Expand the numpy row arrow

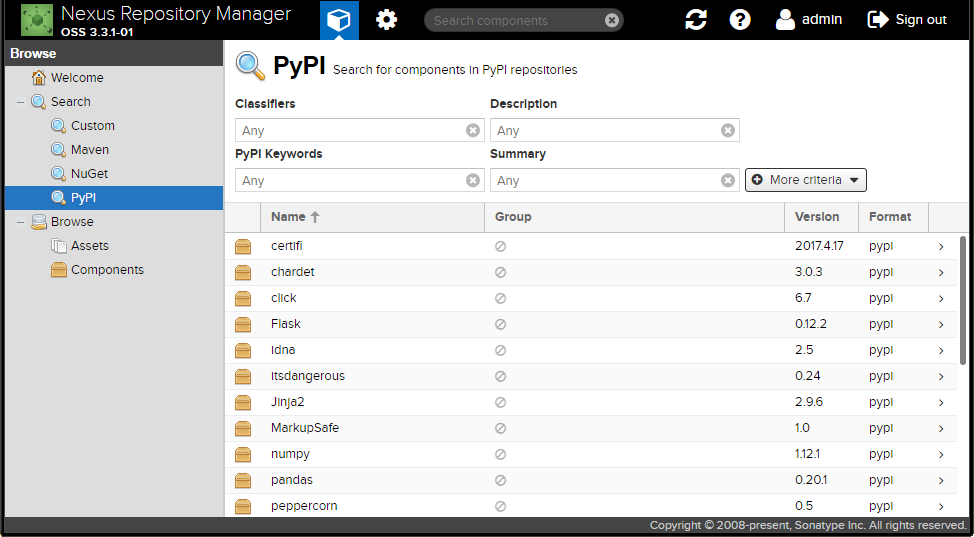pyautogui.click(x=941, y=456)
